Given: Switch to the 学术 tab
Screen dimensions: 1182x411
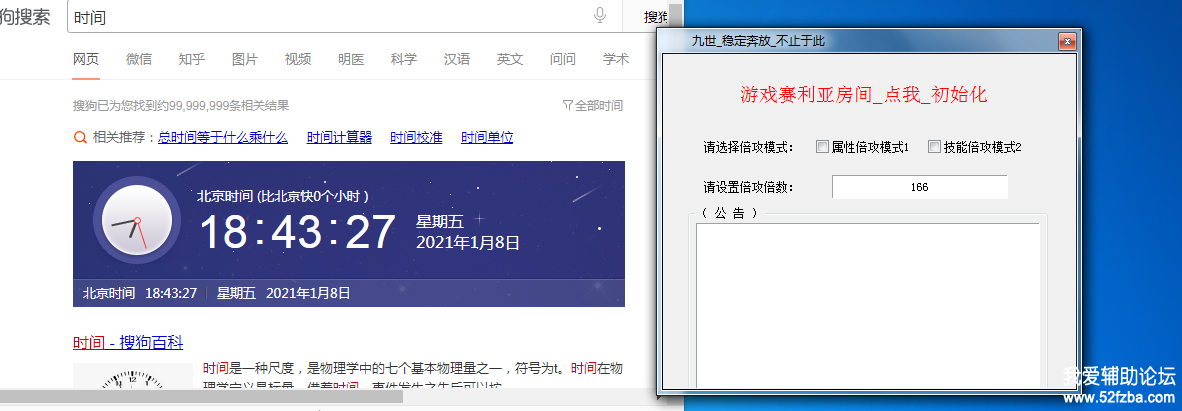Looking at the screenshot, I should pyautogui.click(x=616, y=59).
